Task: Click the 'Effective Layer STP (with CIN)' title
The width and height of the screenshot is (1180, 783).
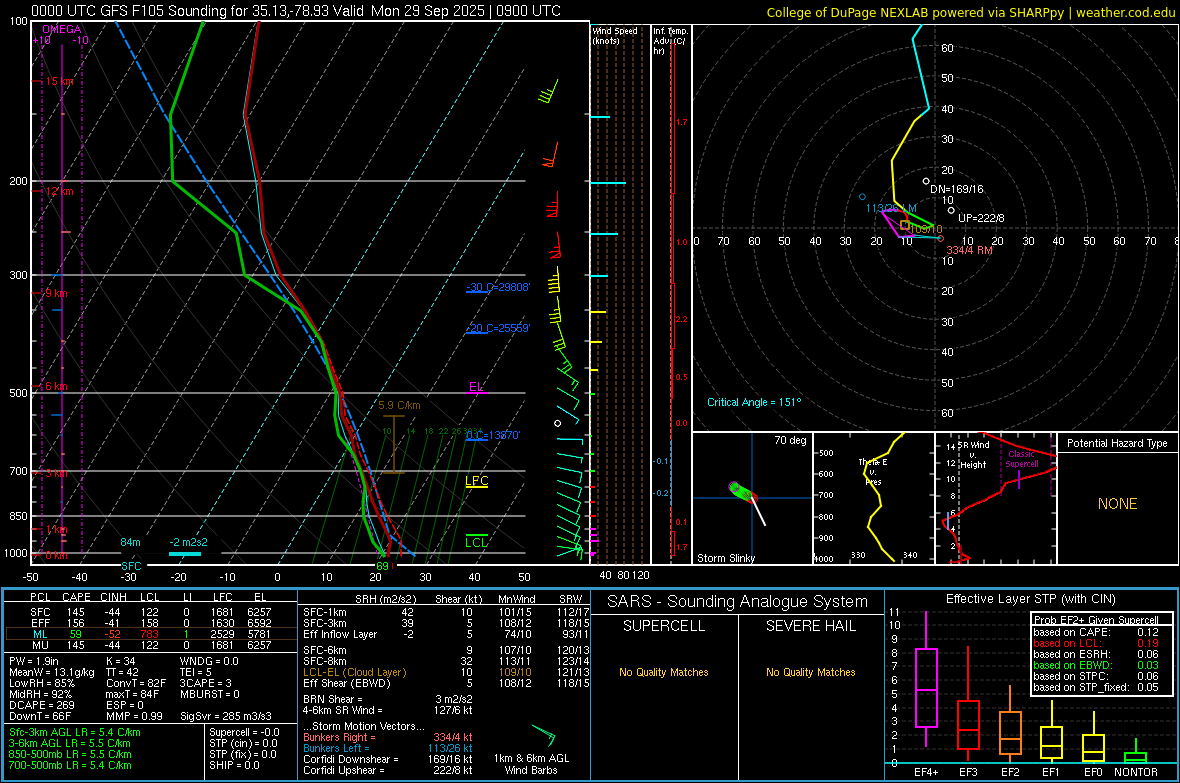Action: (x=1031, y=599)
